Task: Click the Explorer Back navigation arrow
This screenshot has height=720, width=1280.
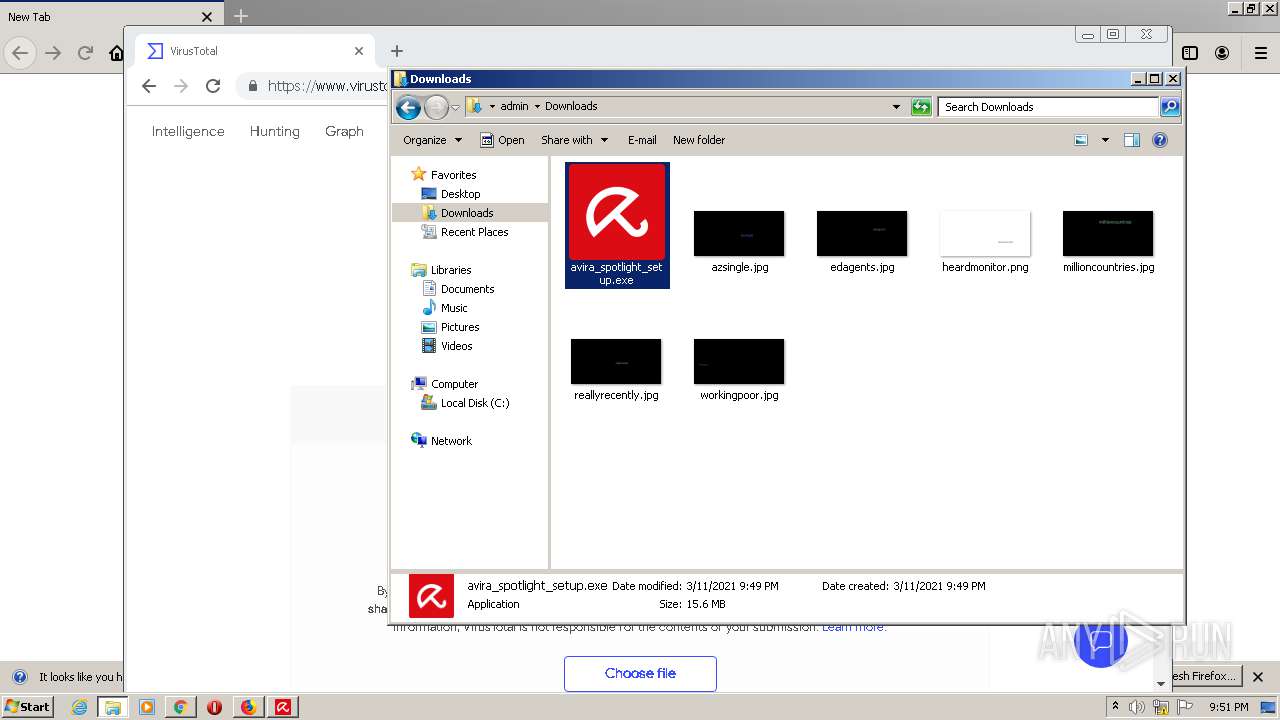Action: (x=408, y=107)
